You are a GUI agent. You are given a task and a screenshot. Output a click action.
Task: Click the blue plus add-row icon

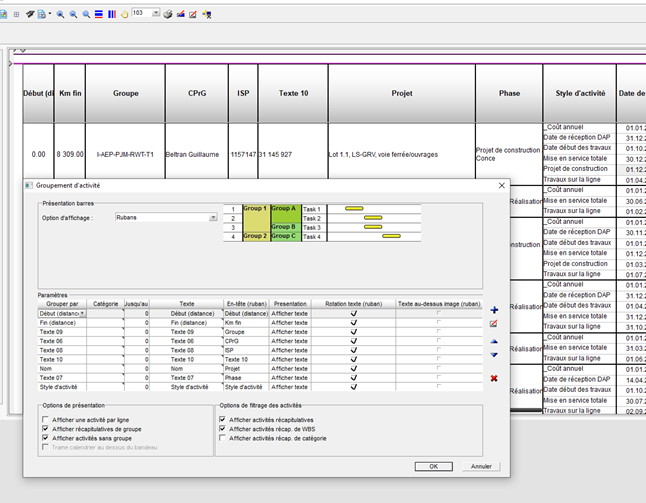click(494, 311)
